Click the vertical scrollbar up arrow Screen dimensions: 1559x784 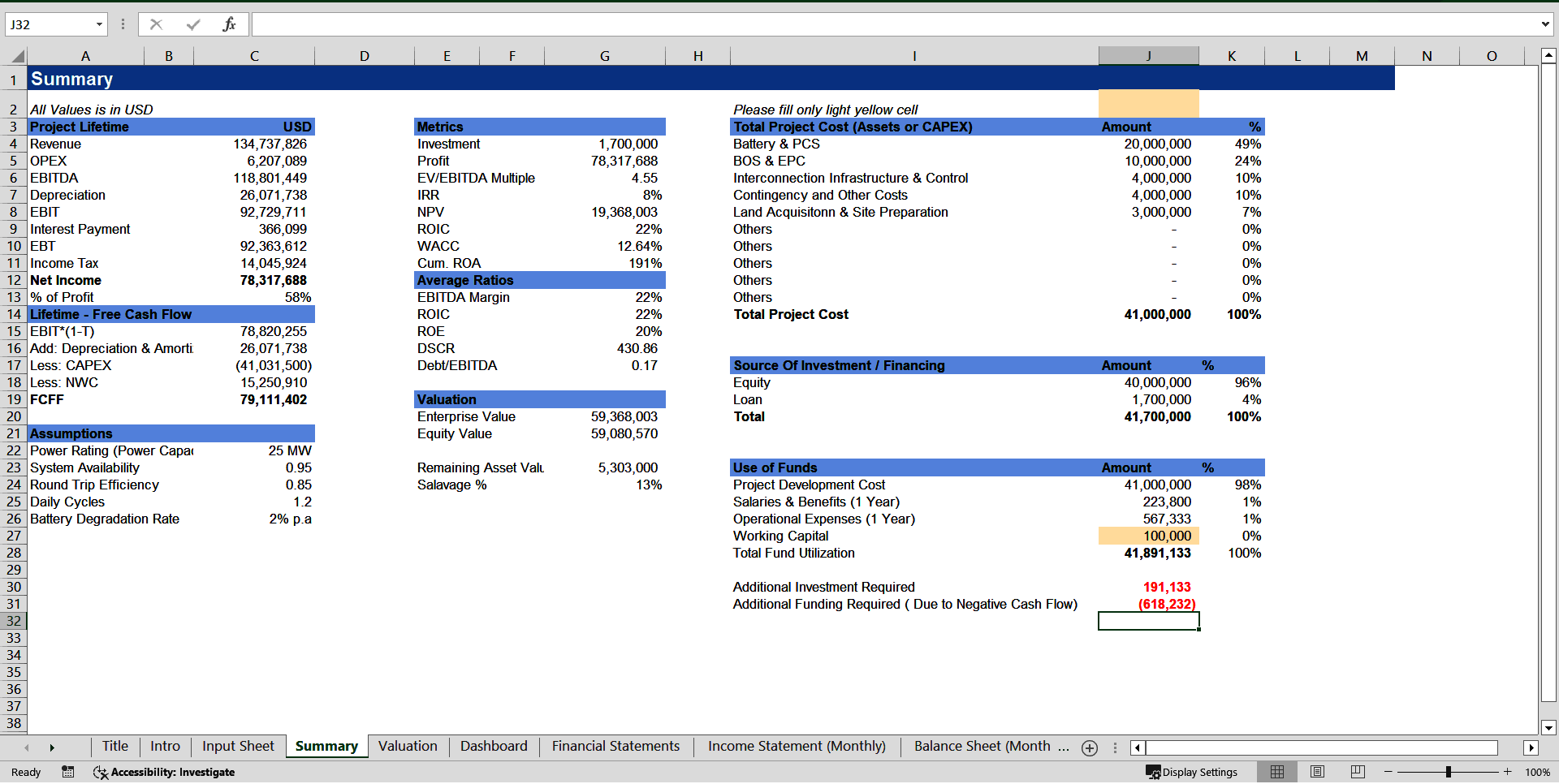tap(1548, 56)
